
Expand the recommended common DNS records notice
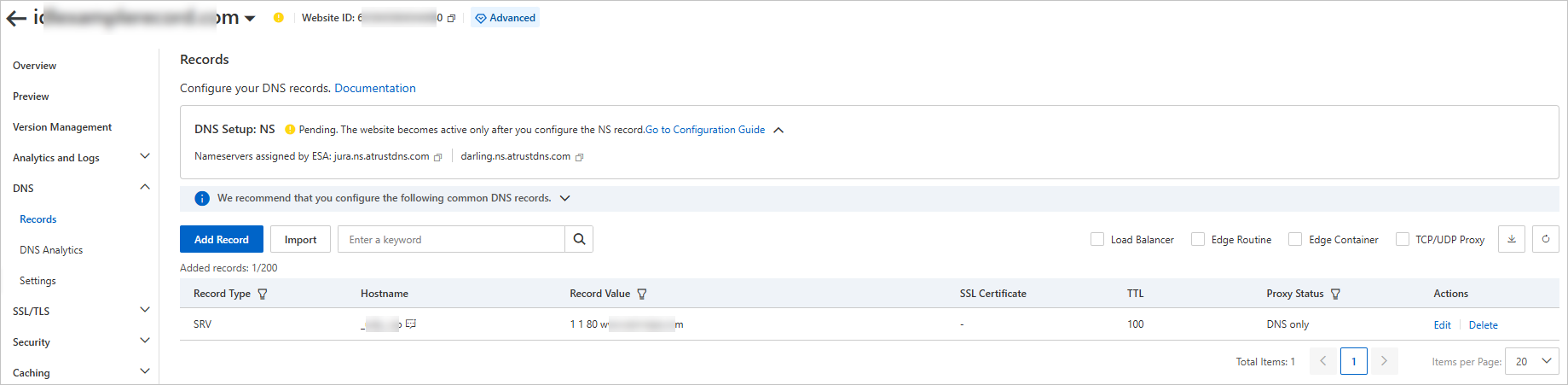point(564,198)
